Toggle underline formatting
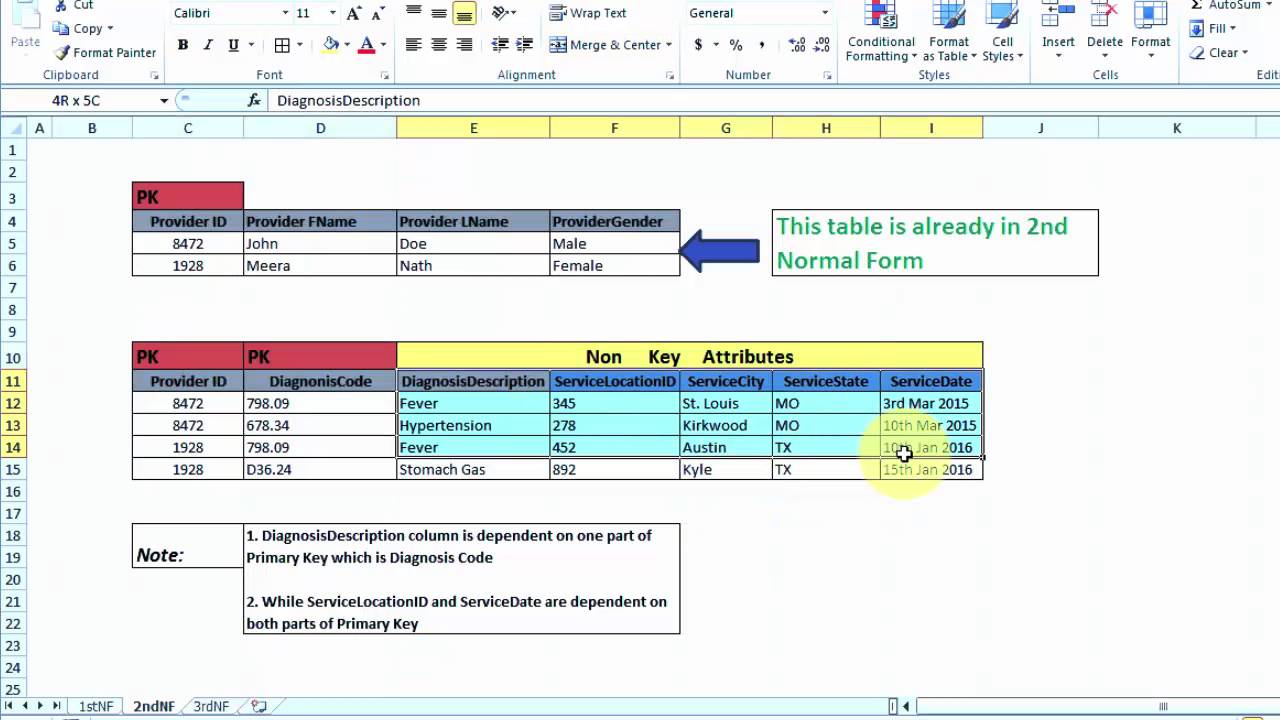This screenshot has width=1280, height=720. (233, 45)
